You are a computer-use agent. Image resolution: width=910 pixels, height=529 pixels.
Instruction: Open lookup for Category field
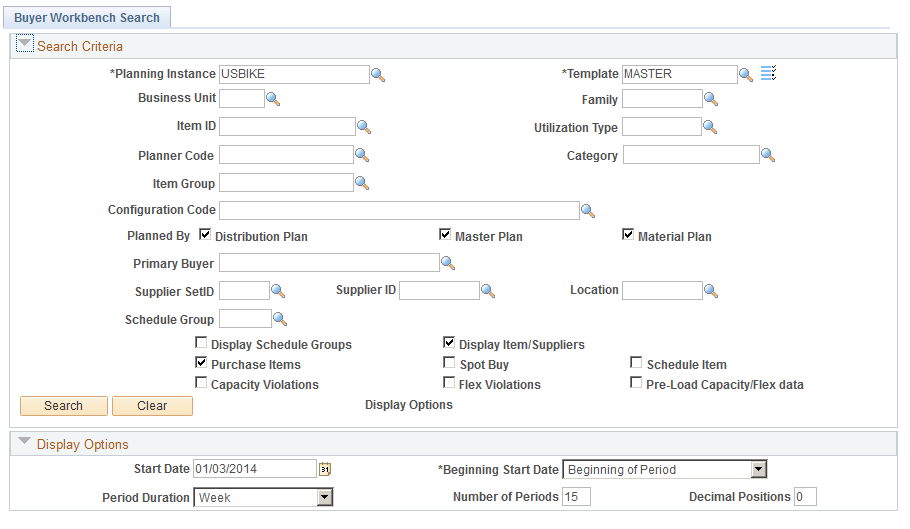(x=768, y=155)
